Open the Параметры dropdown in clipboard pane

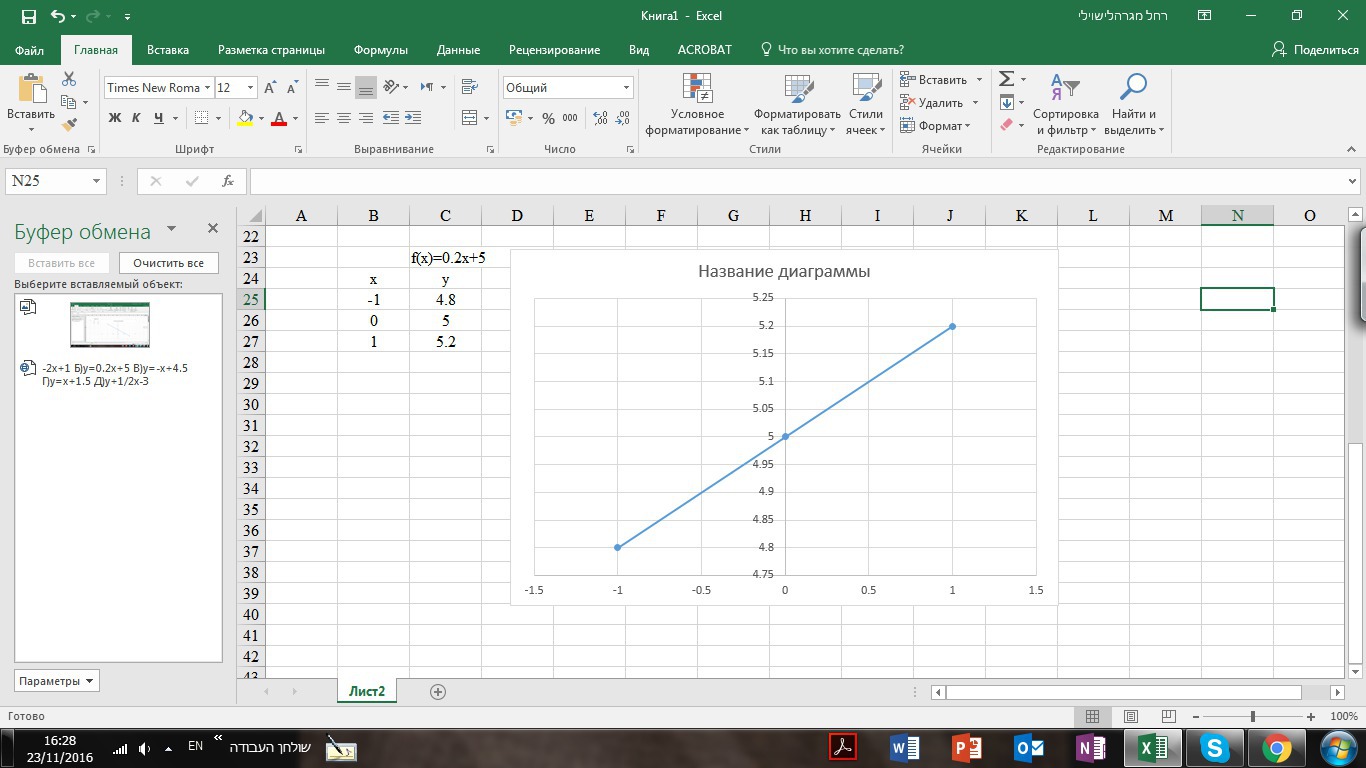[x=57, y=681]
